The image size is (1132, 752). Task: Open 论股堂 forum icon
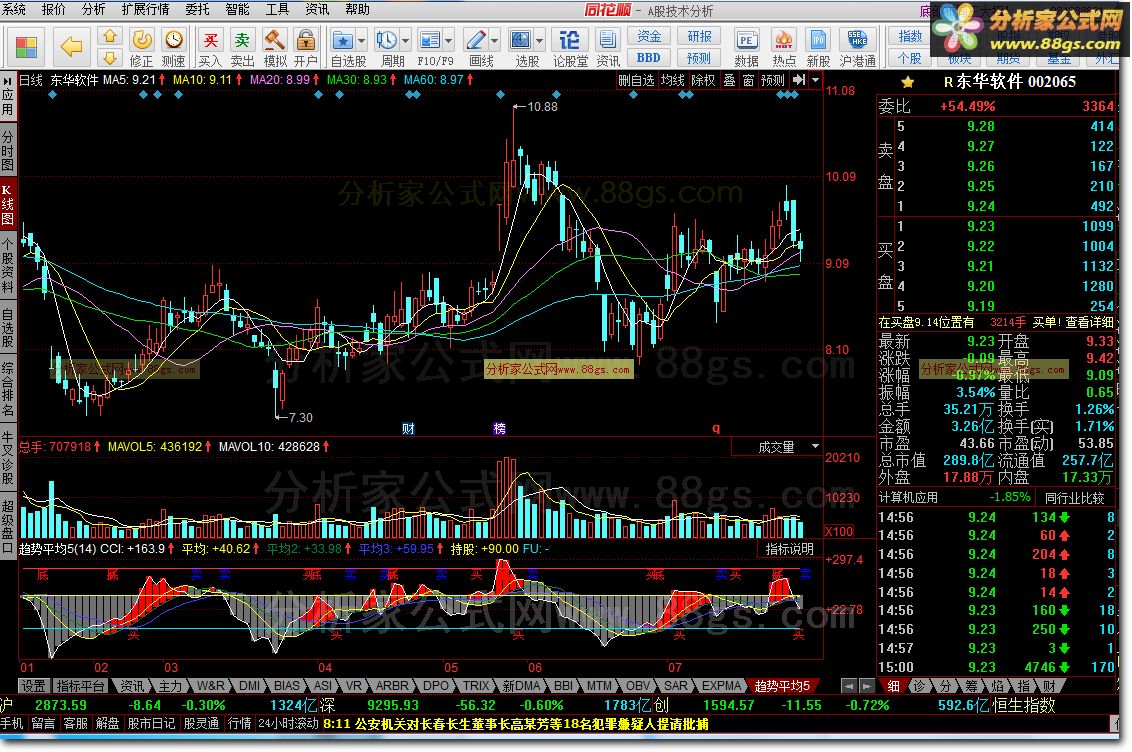pyautogui.click(x=570, y=48)
